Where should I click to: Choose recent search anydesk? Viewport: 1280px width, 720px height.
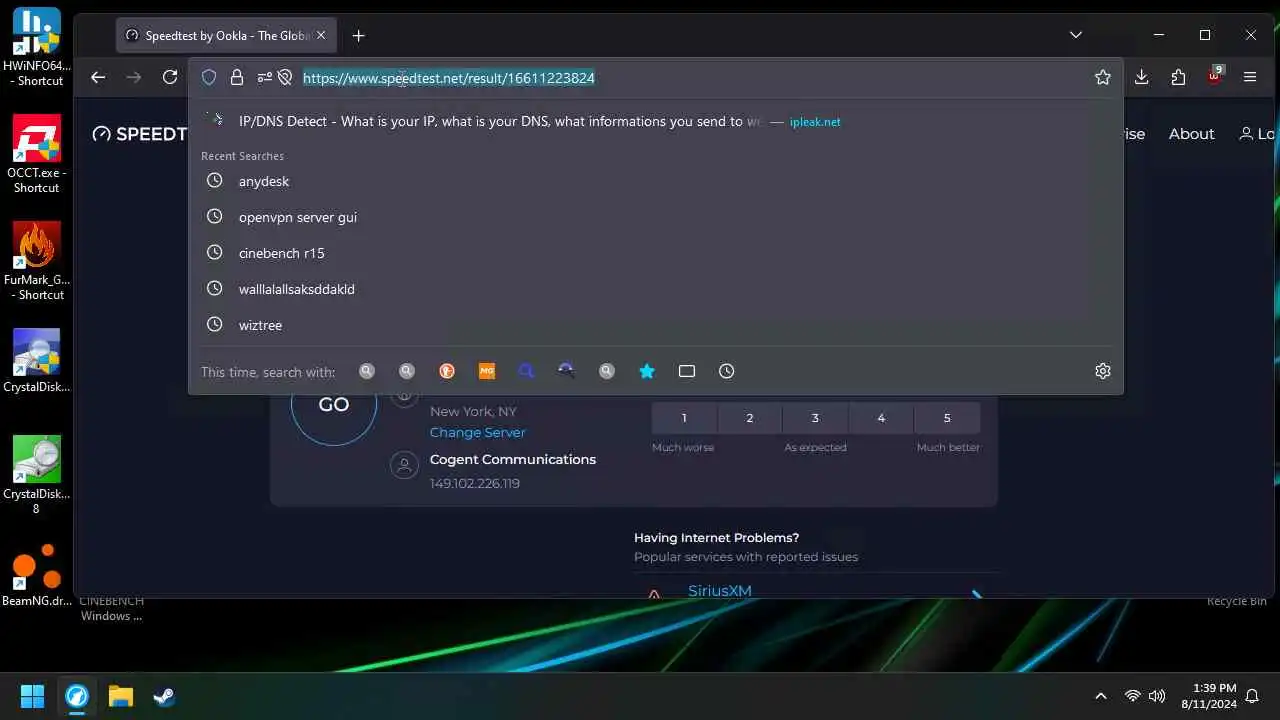655,181
